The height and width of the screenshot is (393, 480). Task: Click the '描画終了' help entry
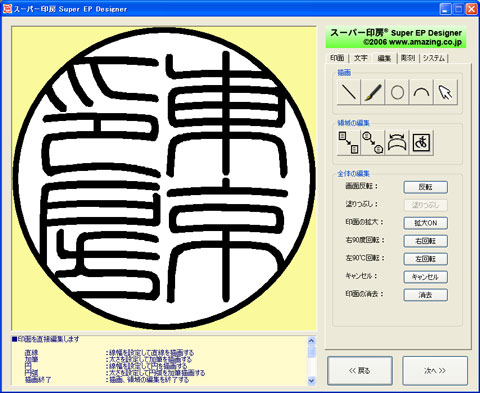[x=38, y=380]
